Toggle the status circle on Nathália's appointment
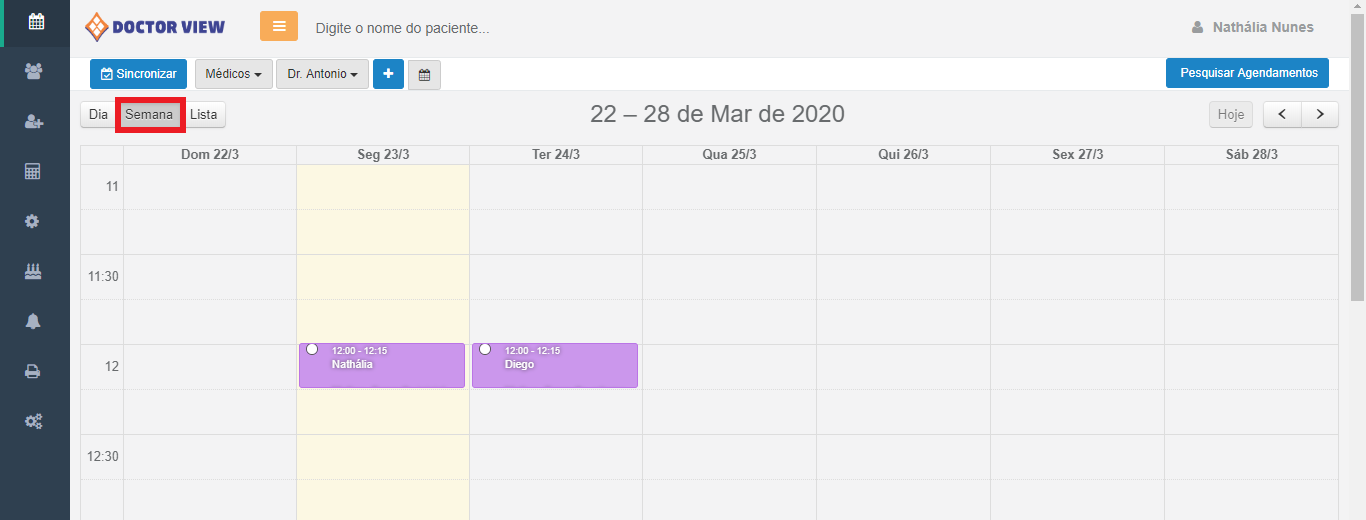Viewport: 1366px width, 520px height. coord(312,349)
